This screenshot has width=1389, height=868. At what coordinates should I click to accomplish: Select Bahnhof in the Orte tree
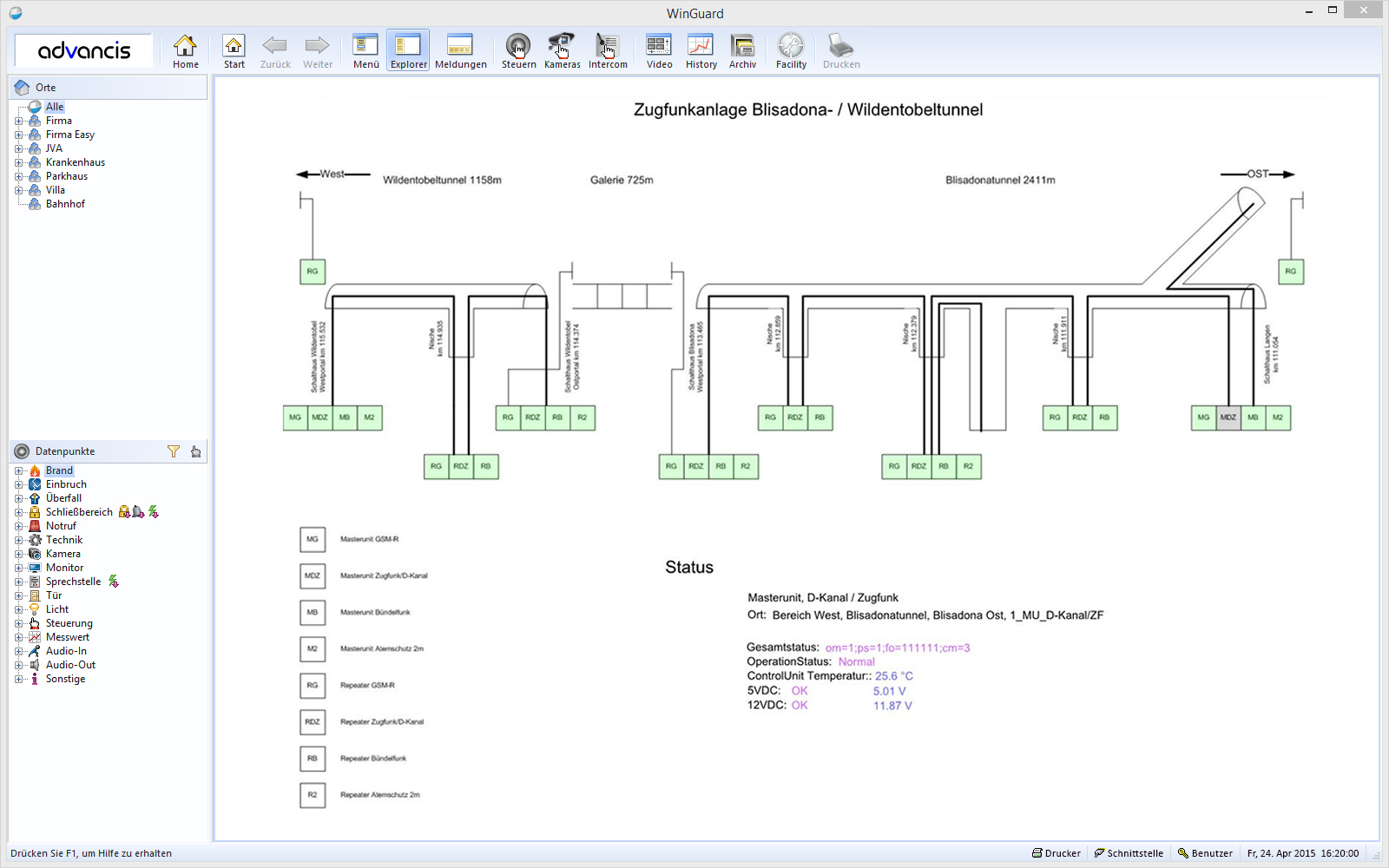click(65, 204)
